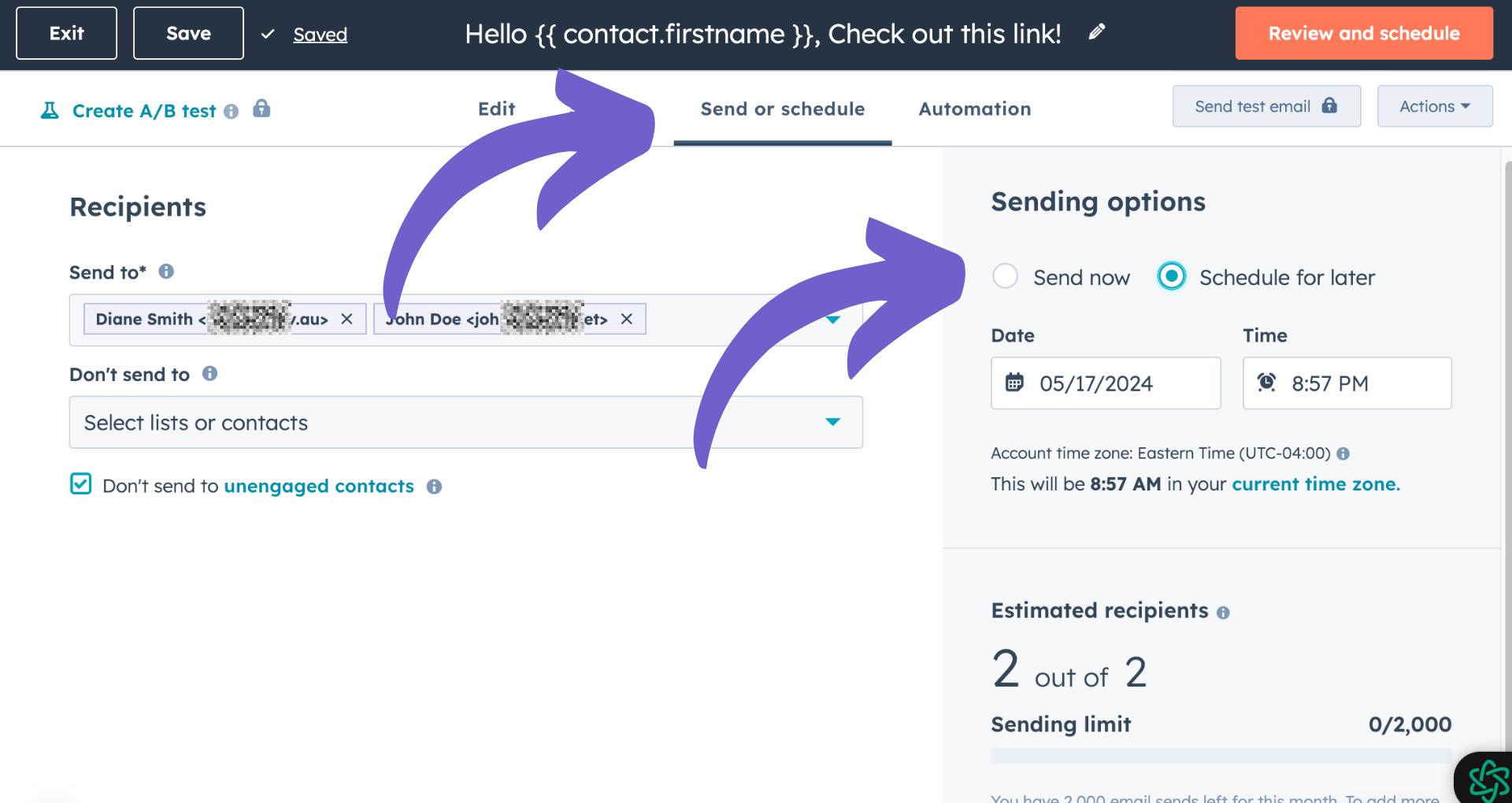Click the clock icon in the Time field

click(1266, 383)
